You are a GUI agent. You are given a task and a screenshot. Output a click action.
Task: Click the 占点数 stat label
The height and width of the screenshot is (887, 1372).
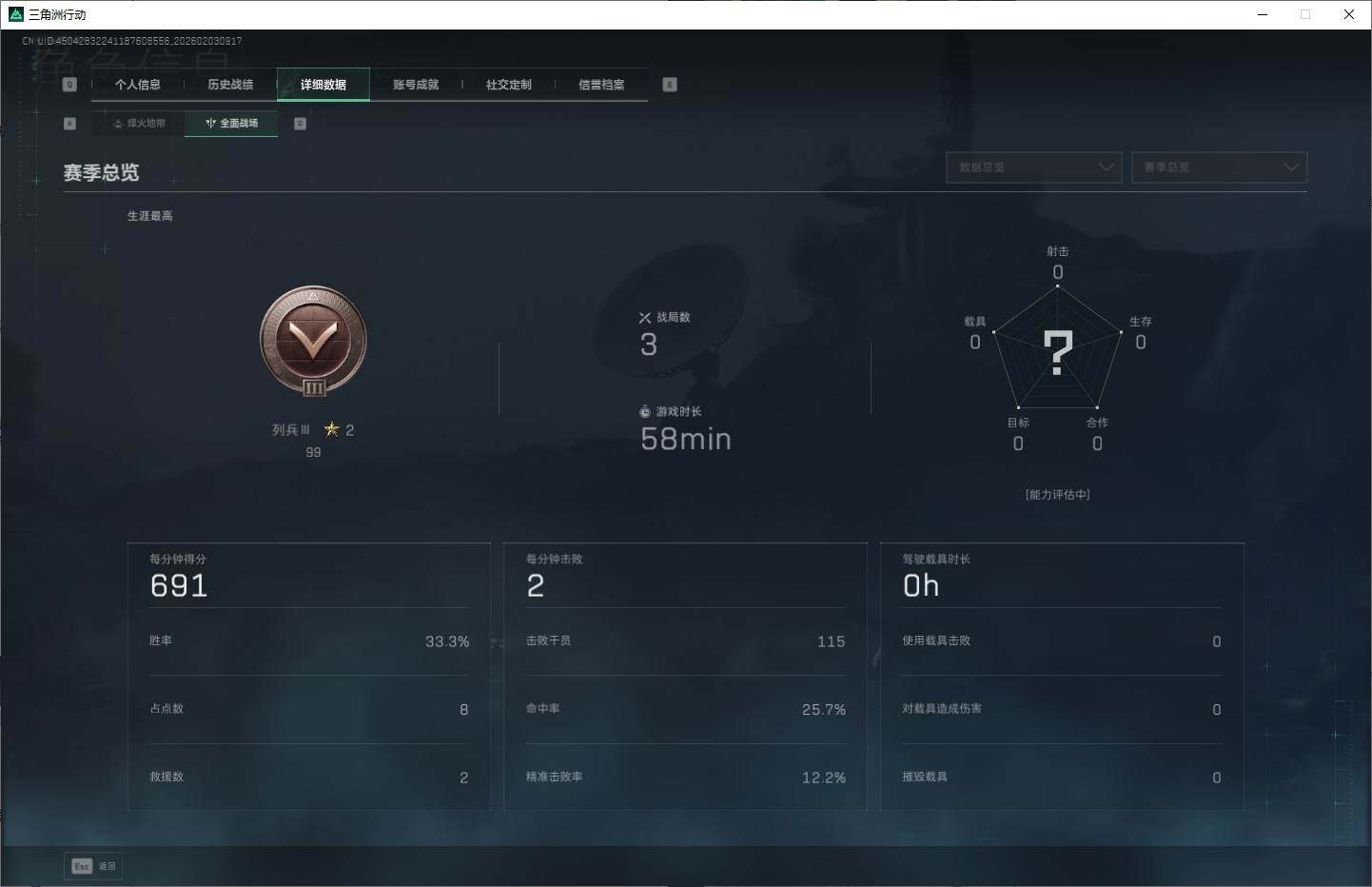click(x=167, y=709)
